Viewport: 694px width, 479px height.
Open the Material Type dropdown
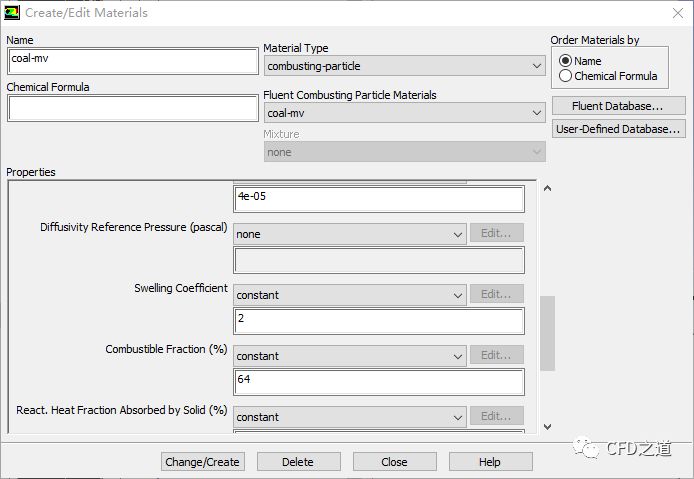[x=404, y=66]
